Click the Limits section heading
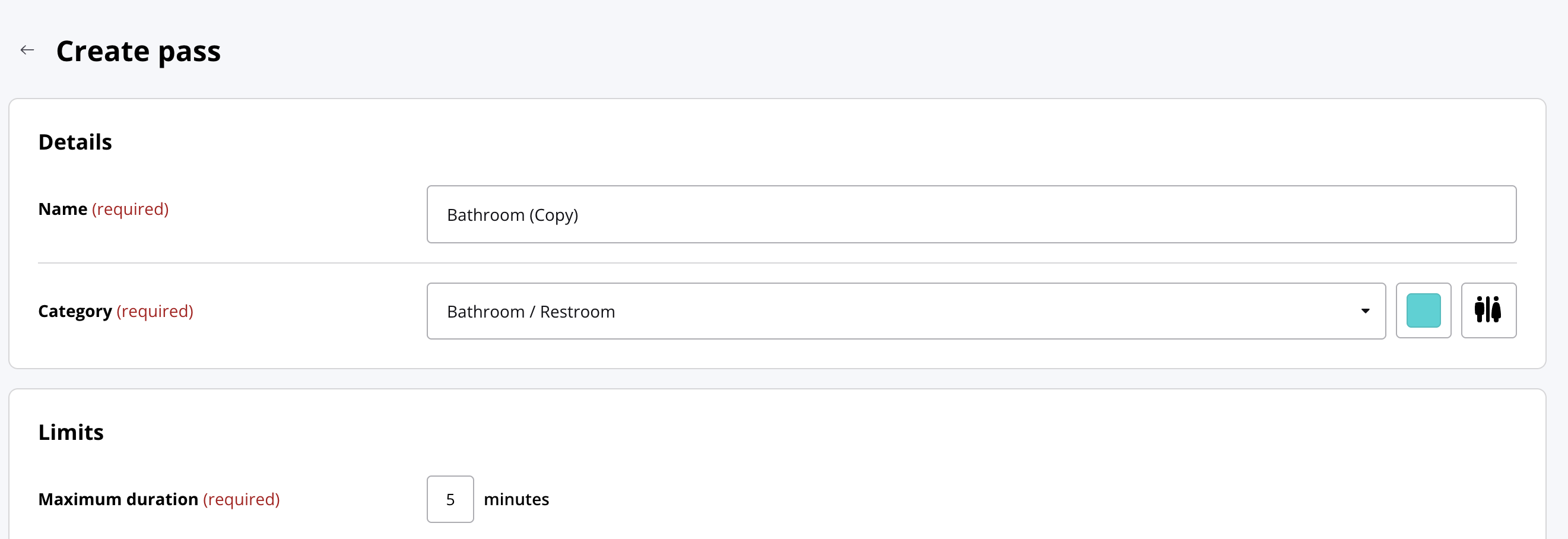Viewport: 1568px width, 539px height. (71, 432)
